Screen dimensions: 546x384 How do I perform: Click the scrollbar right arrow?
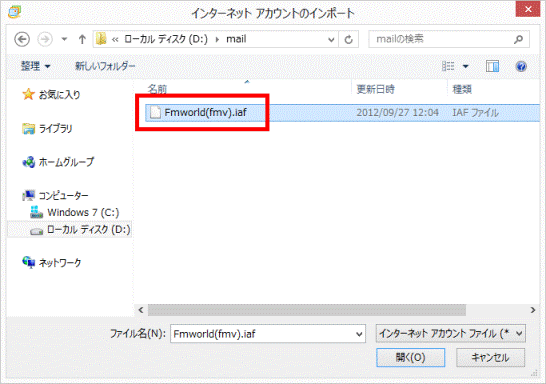click(533, 310)
